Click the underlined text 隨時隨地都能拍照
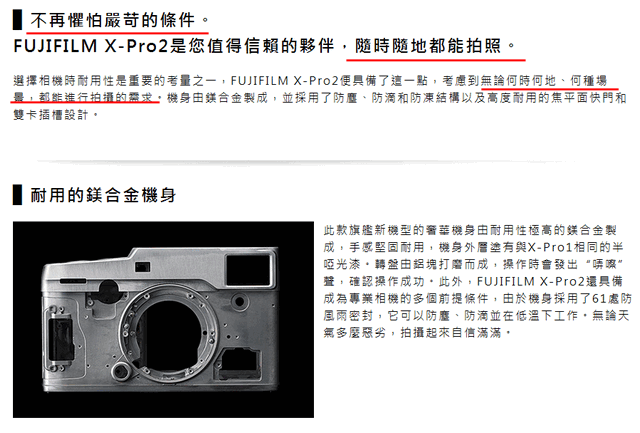The height and width of the screenshot is (433, 640). 429,46
